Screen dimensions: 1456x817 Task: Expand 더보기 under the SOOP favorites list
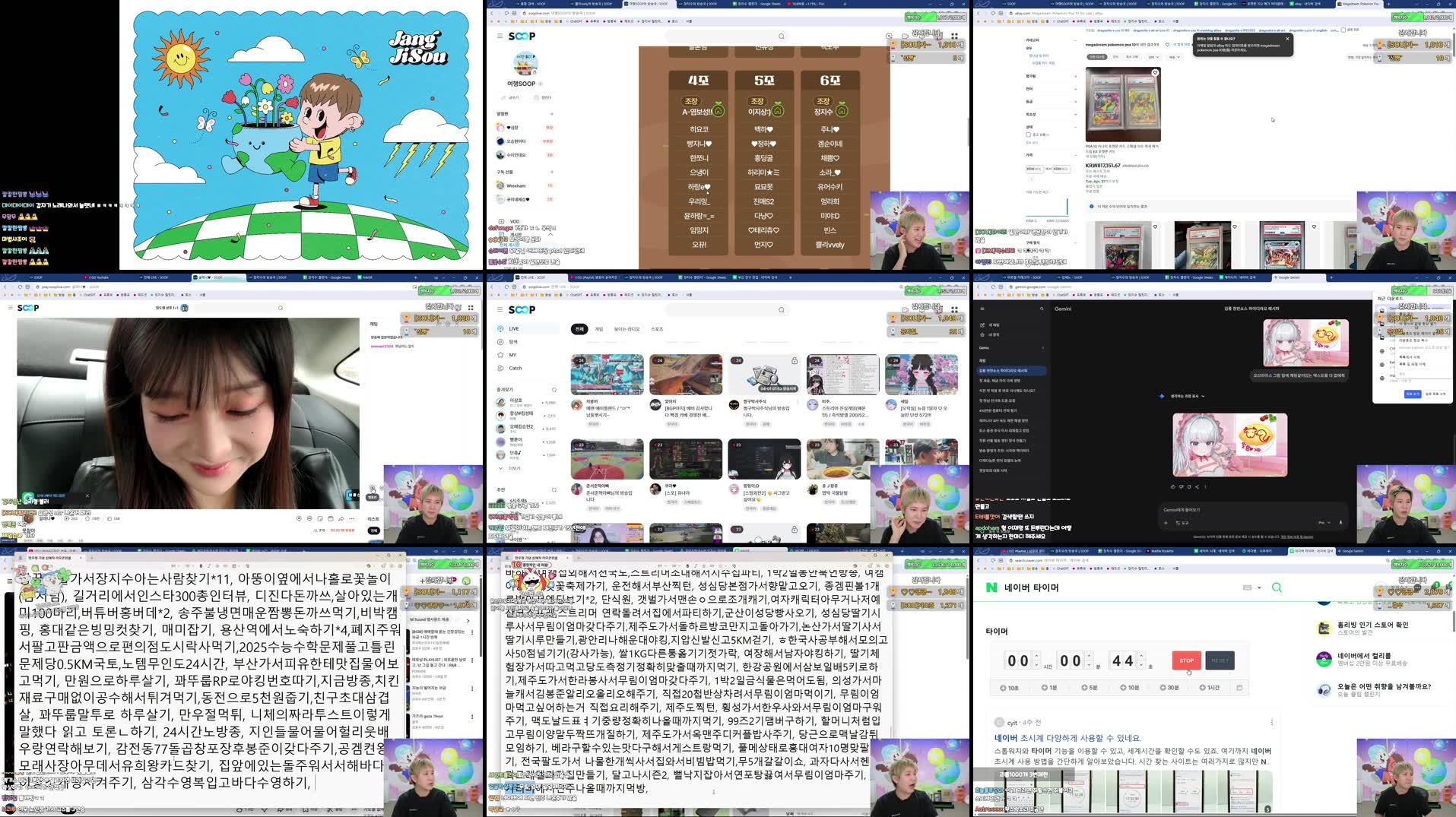pyautogui.click(x=512, y=467)
